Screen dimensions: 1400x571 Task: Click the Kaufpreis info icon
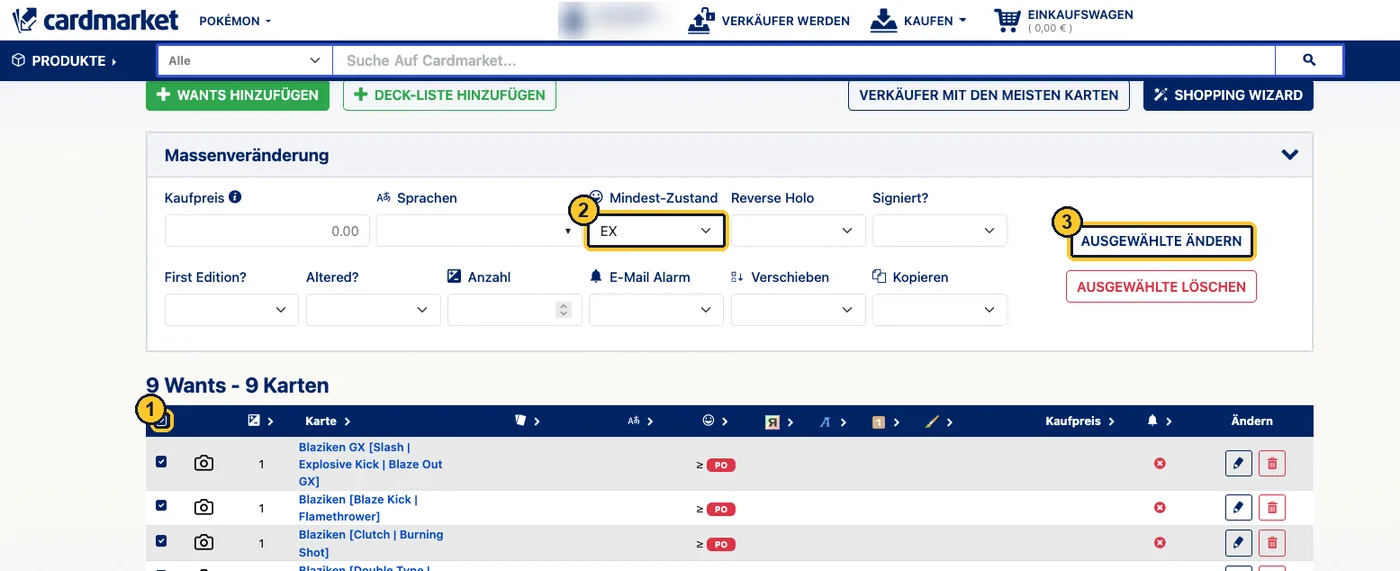[x=235, y=197]
